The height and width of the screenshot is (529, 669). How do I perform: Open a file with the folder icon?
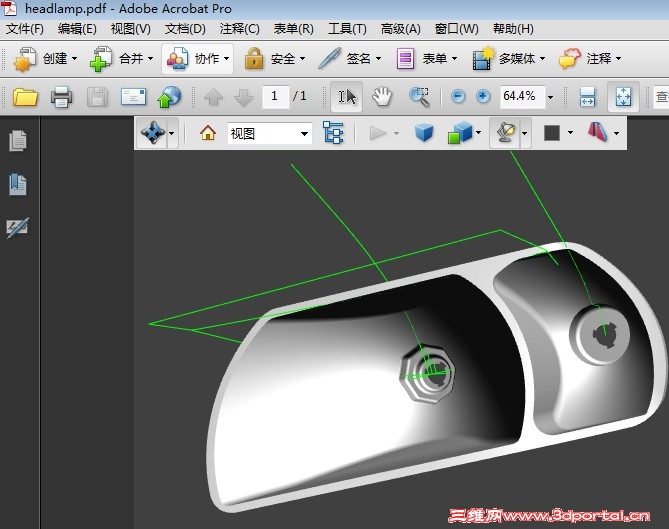click(x=25, y=97)
